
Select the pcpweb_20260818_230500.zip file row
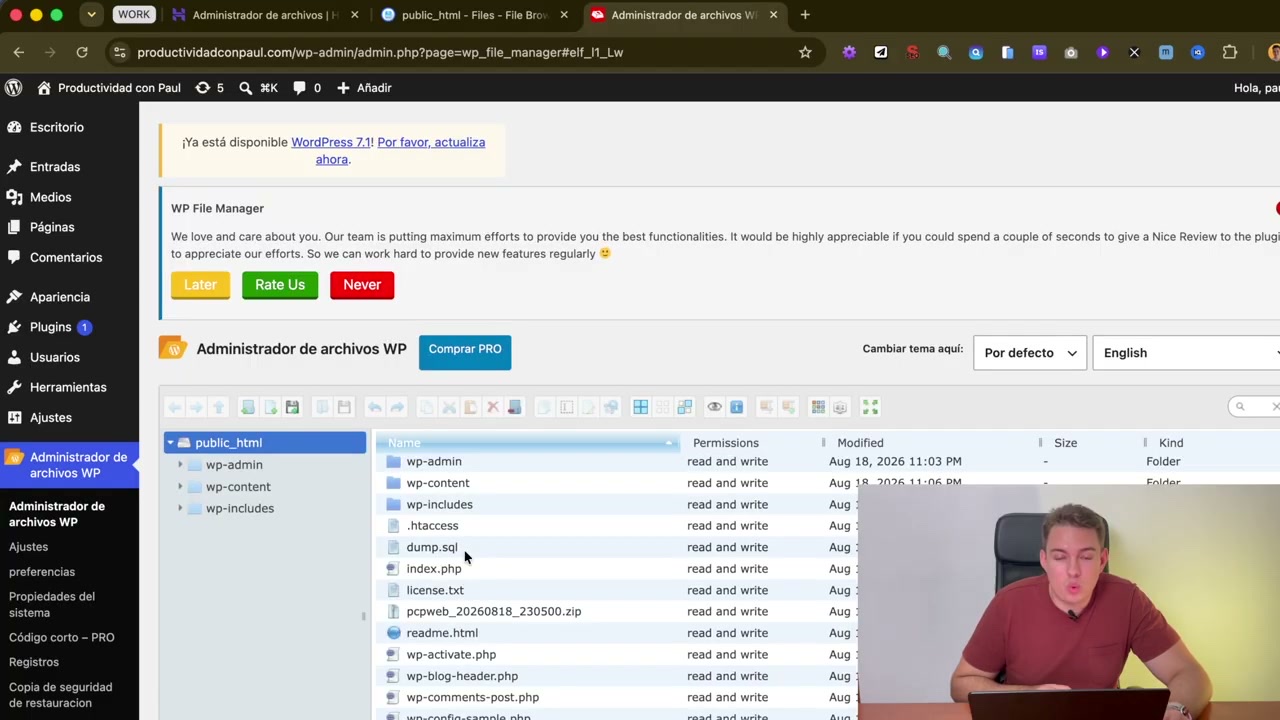[617, 611]
